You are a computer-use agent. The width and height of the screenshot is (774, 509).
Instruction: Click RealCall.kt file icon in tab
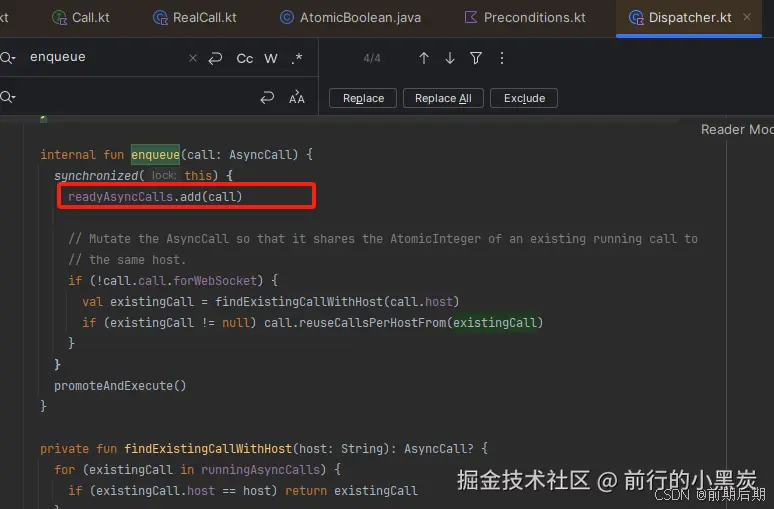(160, 18)
